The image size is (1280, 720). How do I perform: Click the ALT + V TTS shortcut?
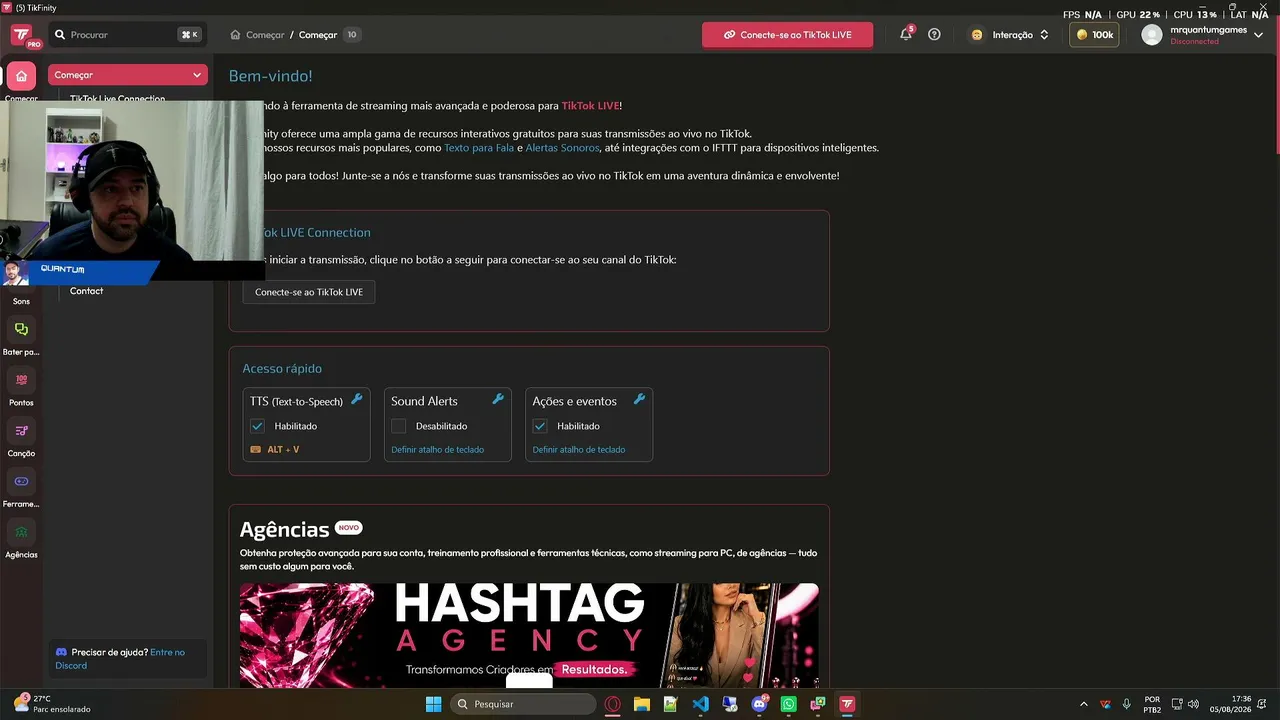[275, 450]
